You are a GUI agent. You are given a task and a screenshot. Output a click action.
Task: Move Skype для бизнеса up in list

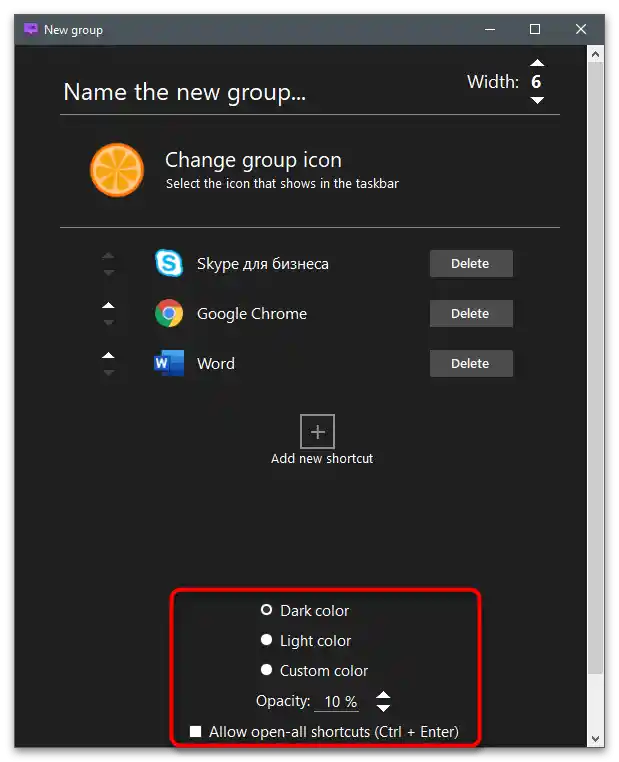tap(108, 255)
